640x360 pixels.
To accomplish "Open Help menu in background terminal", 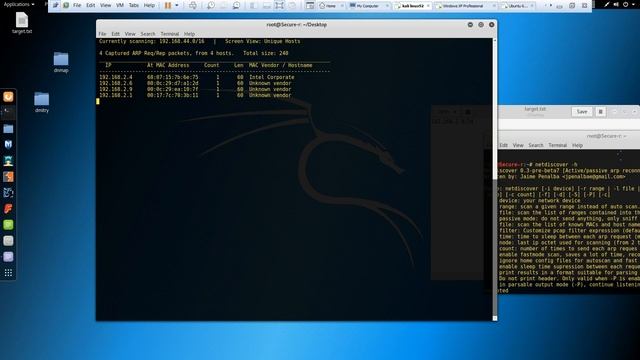I will (577, 145).
